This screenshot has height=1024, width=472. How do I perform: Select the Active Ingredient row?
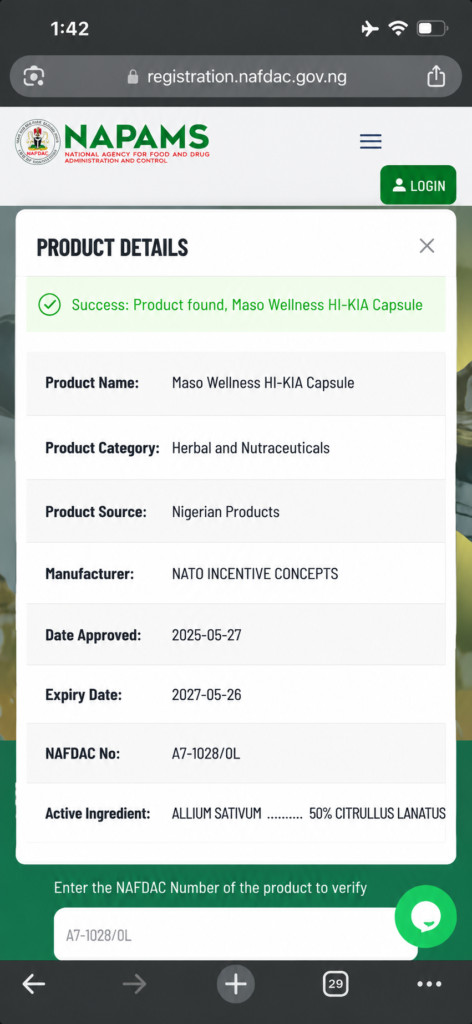tap(236, 813)
